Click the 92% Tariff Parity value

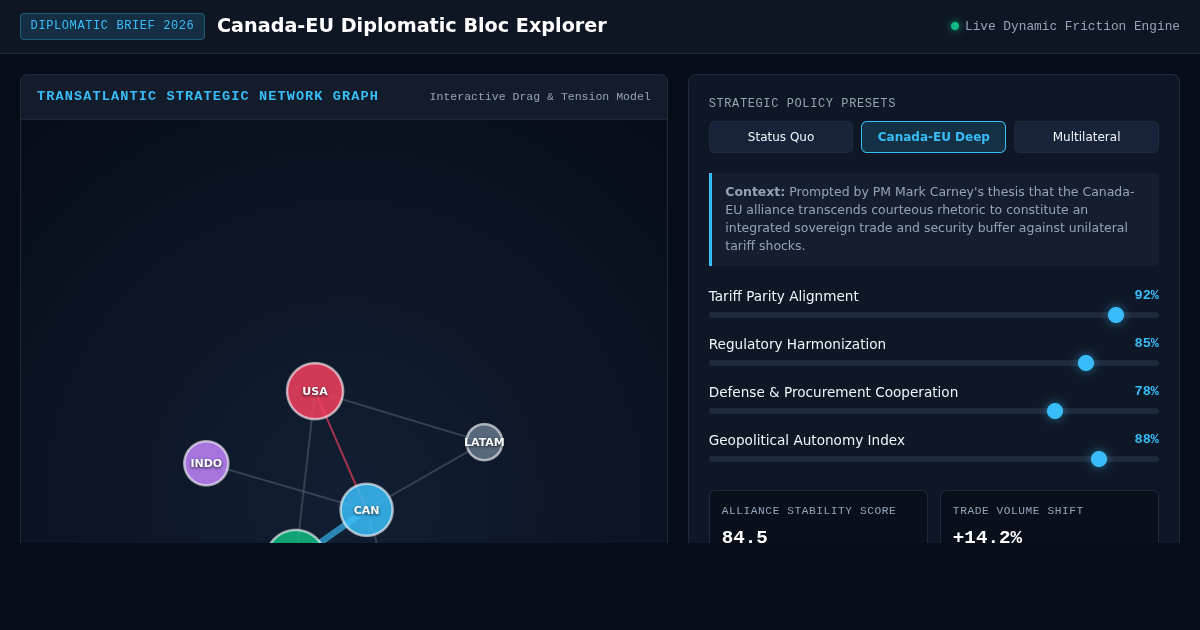(x=1146, y=295)
